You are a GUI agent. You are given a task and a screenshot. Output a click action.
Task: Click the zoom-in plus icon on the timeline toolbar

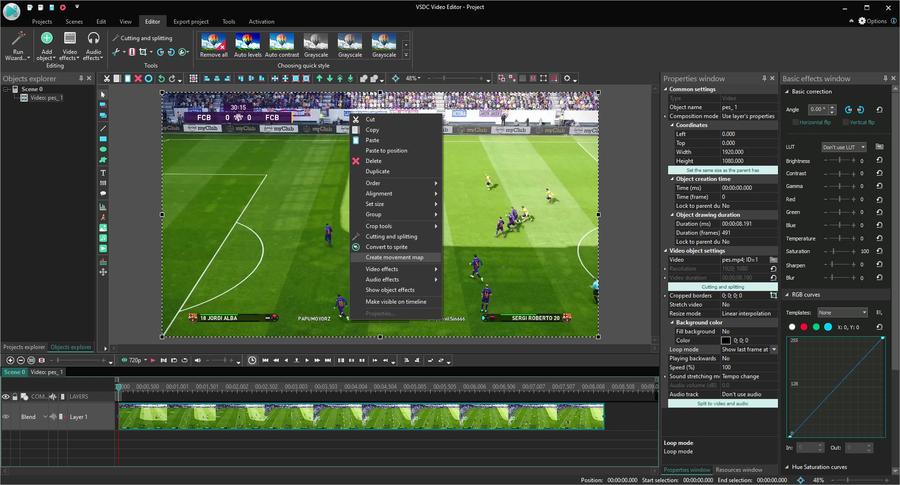click(x=10, y=360)
